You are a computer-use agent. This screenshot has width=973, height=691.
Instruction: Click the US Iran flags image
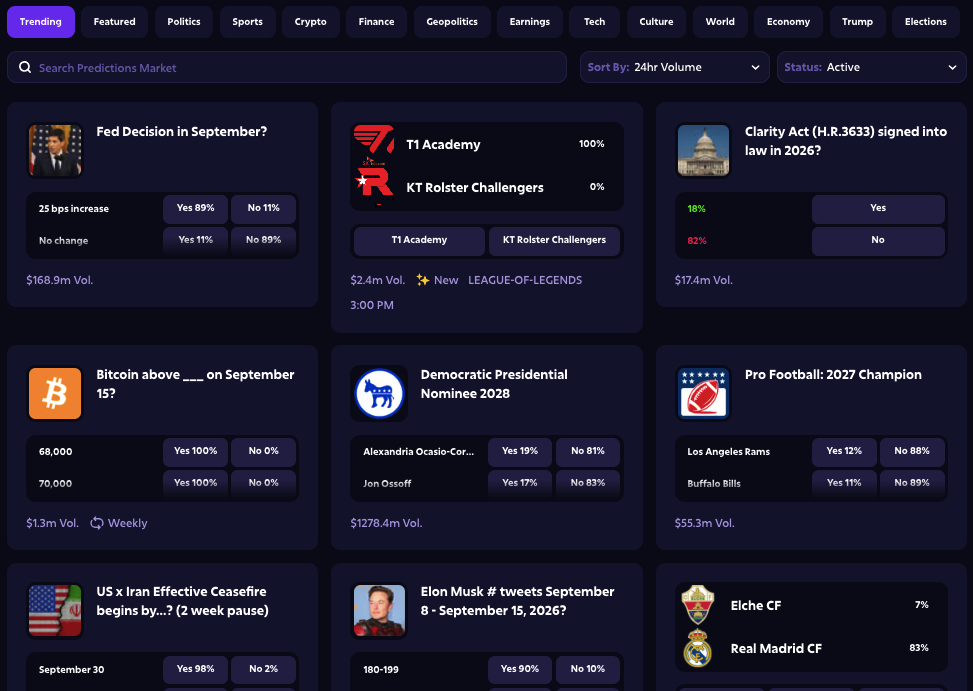pyautogui.click(x=55, y=610)
